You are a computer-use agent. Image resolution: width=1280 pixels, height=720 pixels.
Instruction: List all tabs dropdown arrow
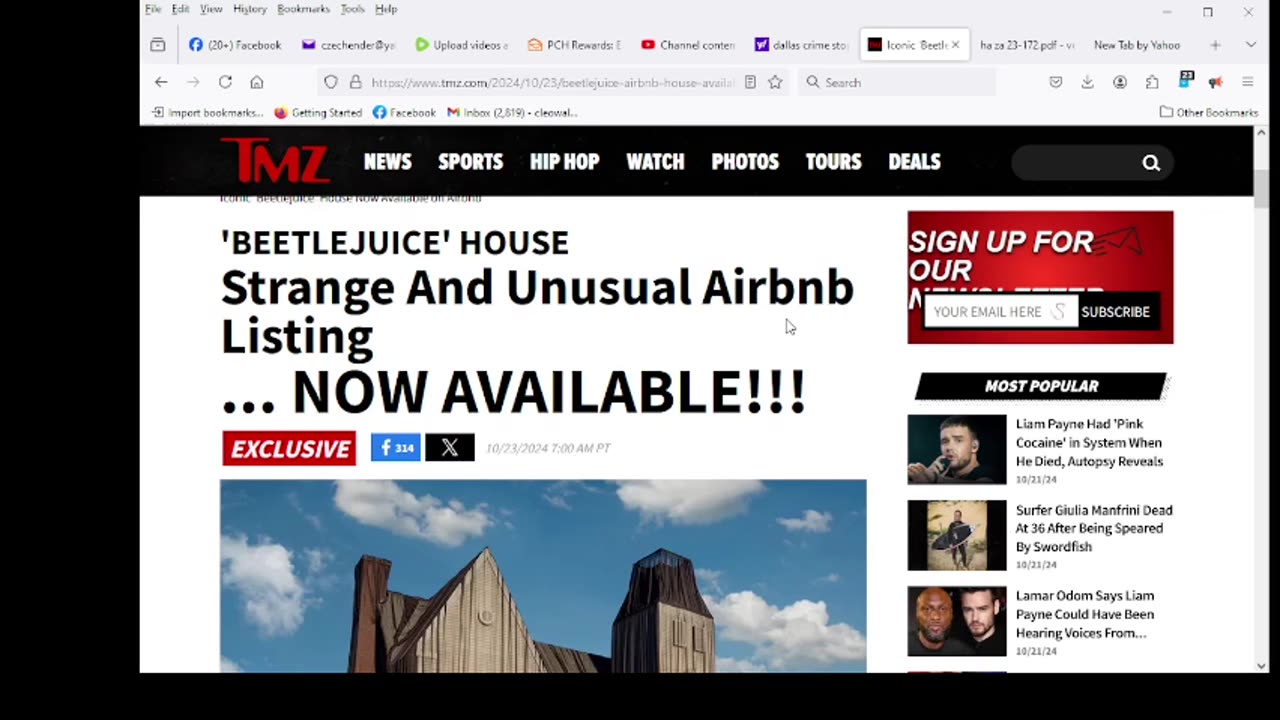pos(1250,45)
